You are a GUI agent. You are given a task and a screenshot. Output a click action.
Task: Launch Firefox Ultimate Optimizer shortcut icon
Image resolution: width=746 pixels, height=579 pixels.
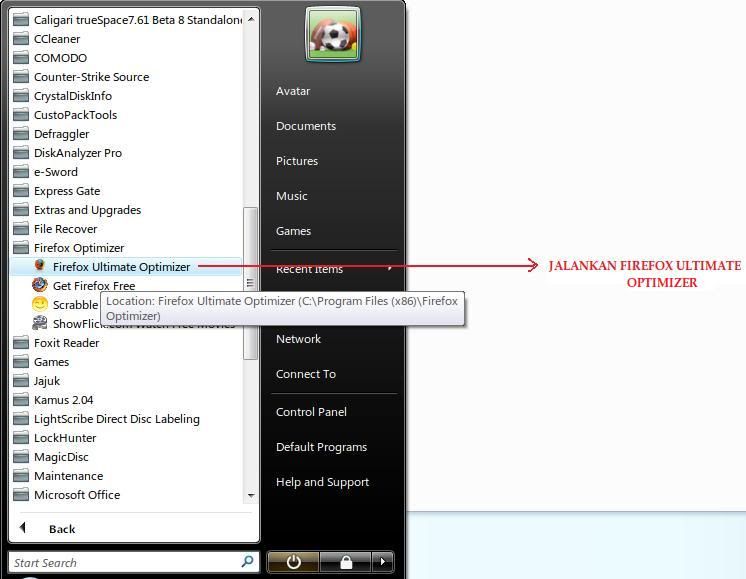(x=40, y=265)
